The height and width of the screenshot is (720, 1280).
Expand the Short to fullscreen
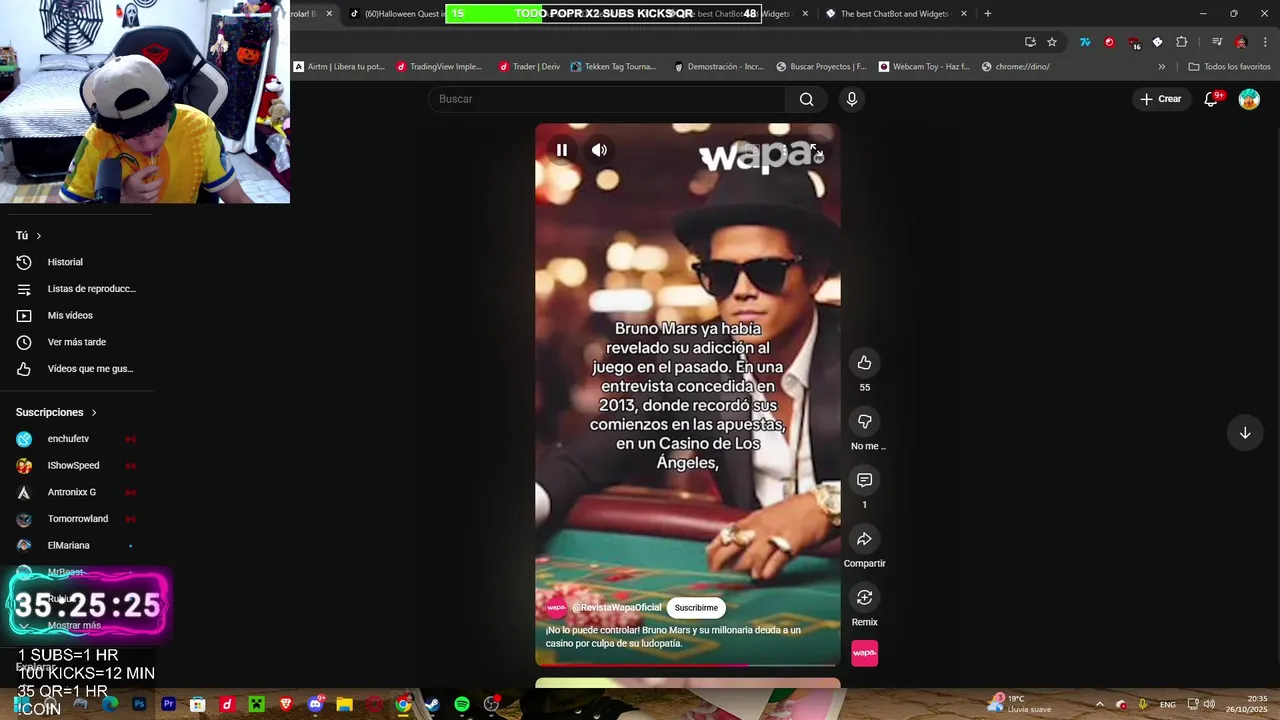[x=816, y=151]
